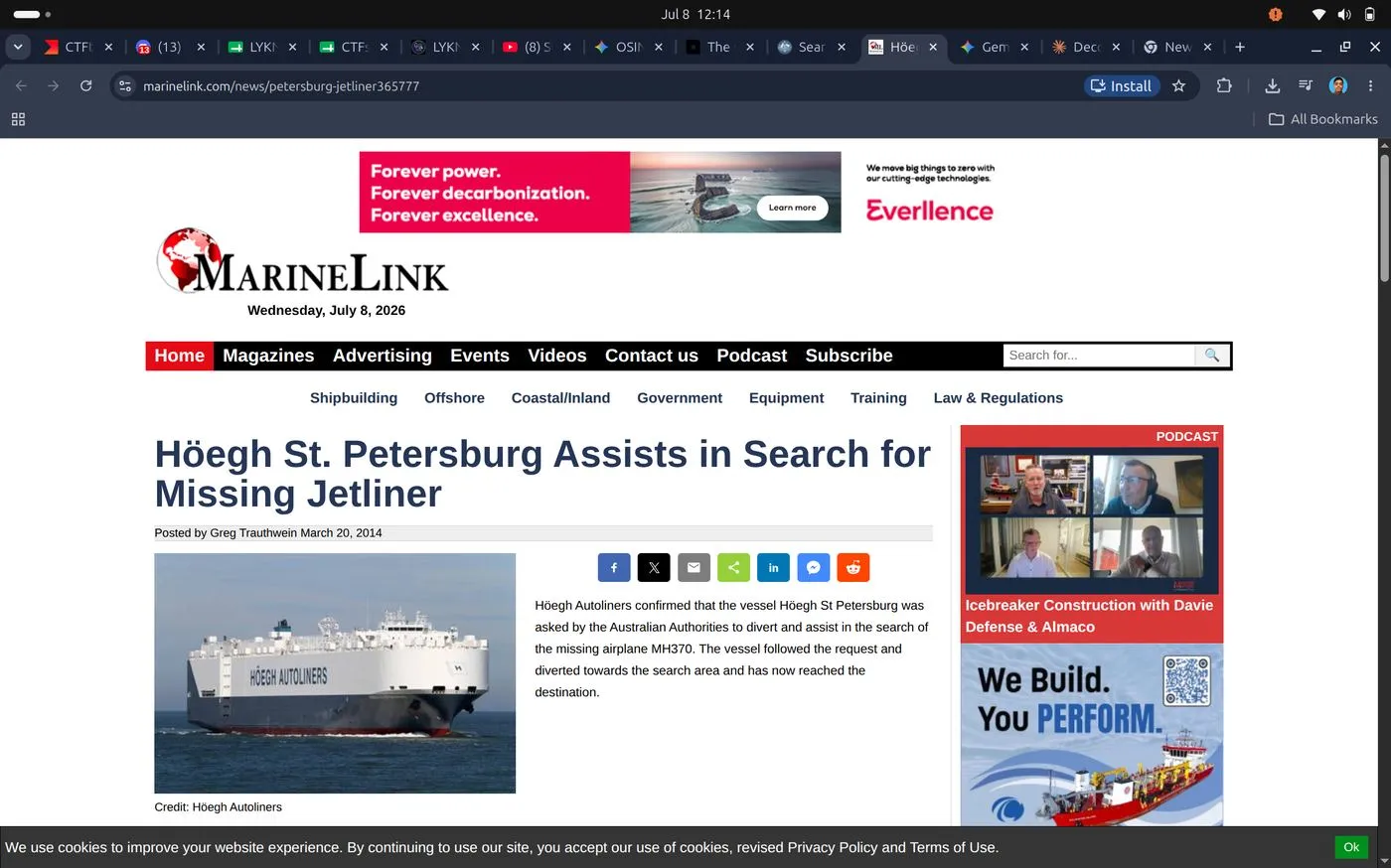
Task: Click the Subscribe nav item
Action: point(850,356)
